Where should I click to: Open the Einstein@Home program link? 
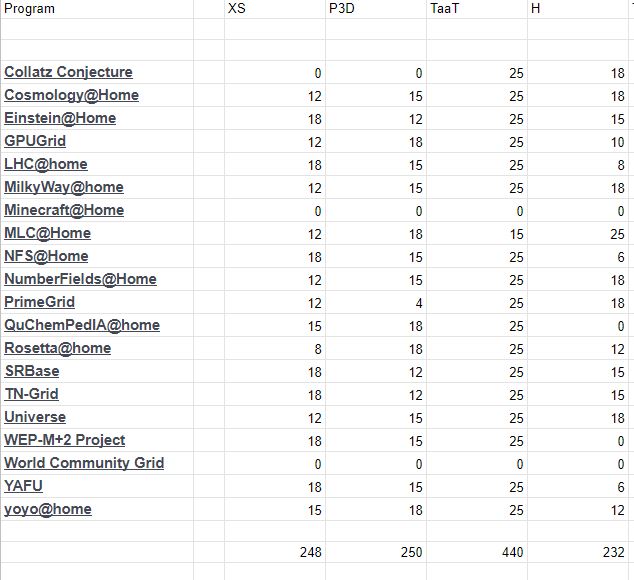(x=60, y=118)
